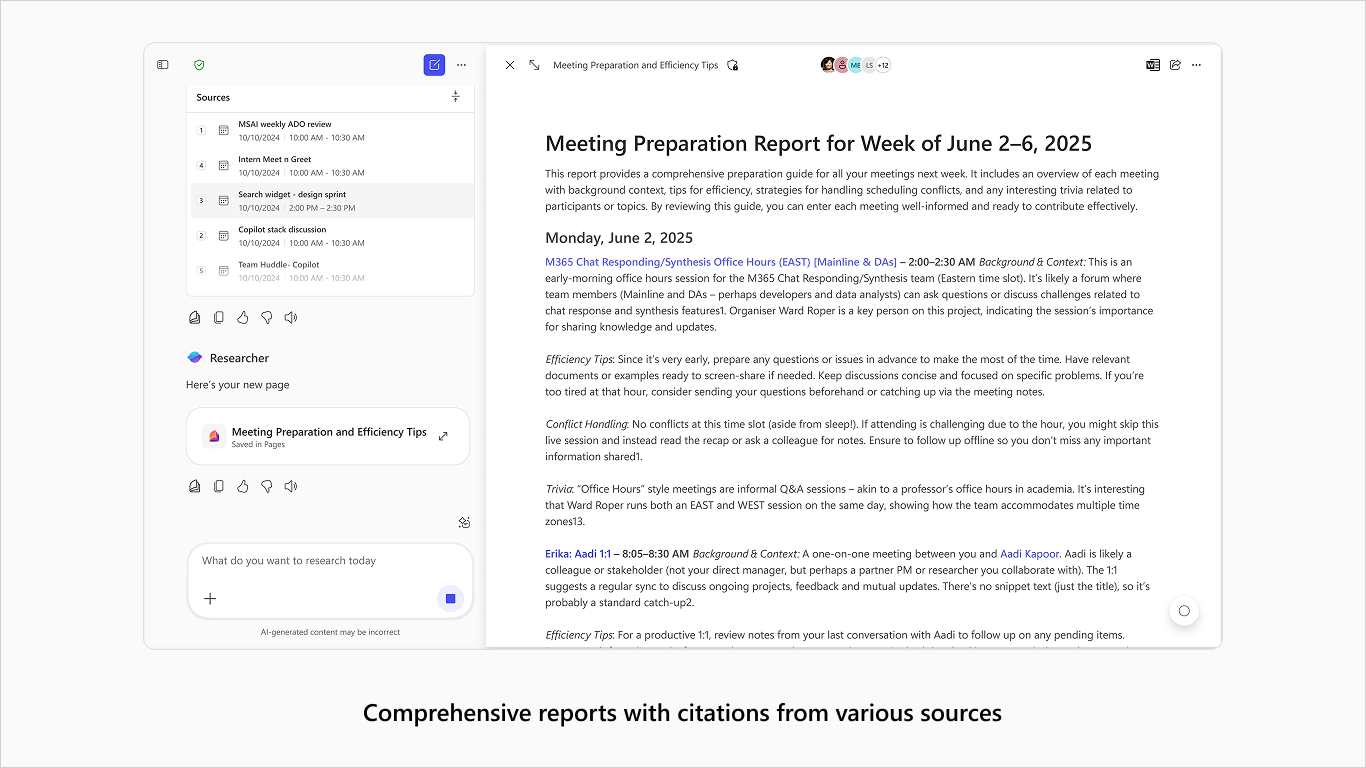
Task: Click calendar icon beside Copilot stack discussion
Action: point(224,236)
